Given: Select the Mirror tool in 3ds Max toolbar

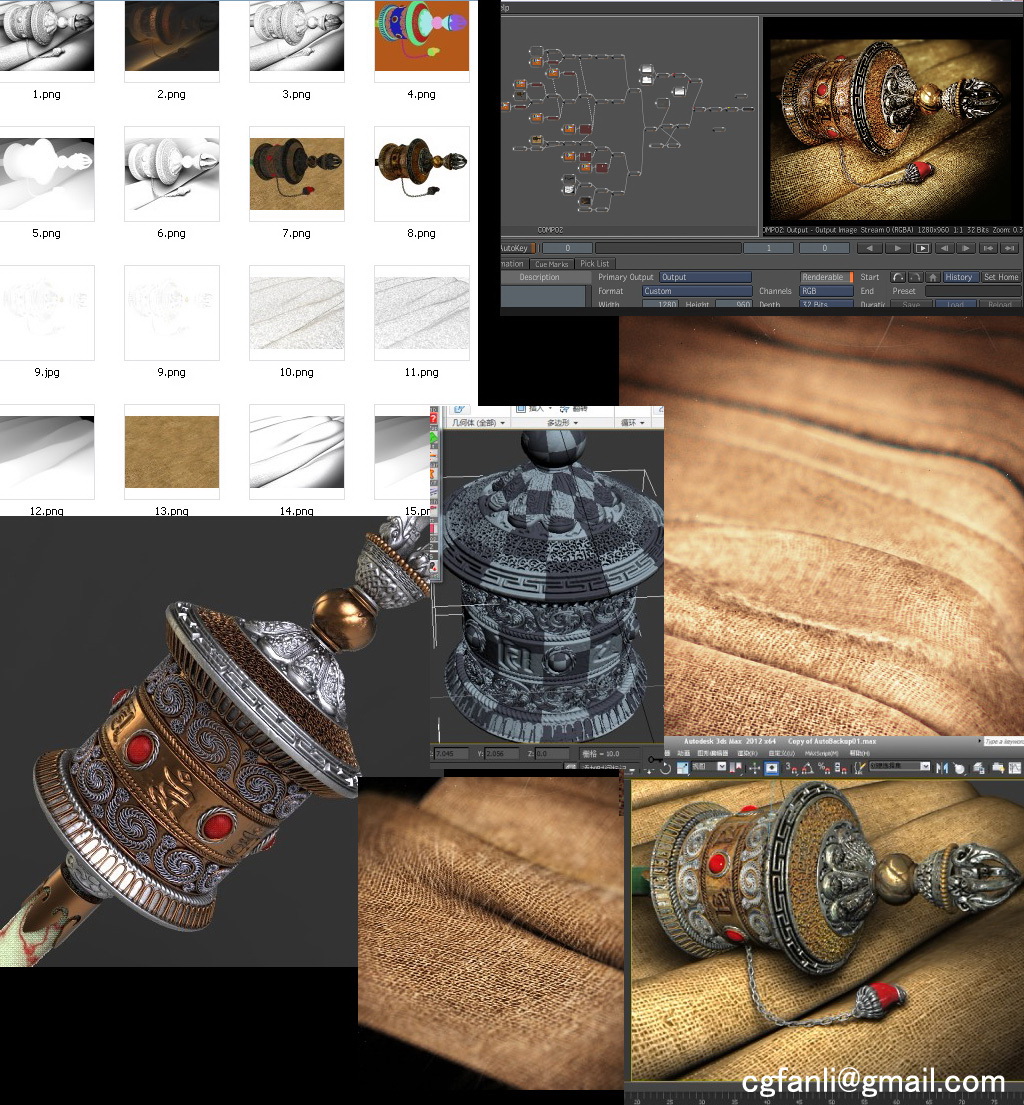Looking at the screenshot, I should pos(942,767).
